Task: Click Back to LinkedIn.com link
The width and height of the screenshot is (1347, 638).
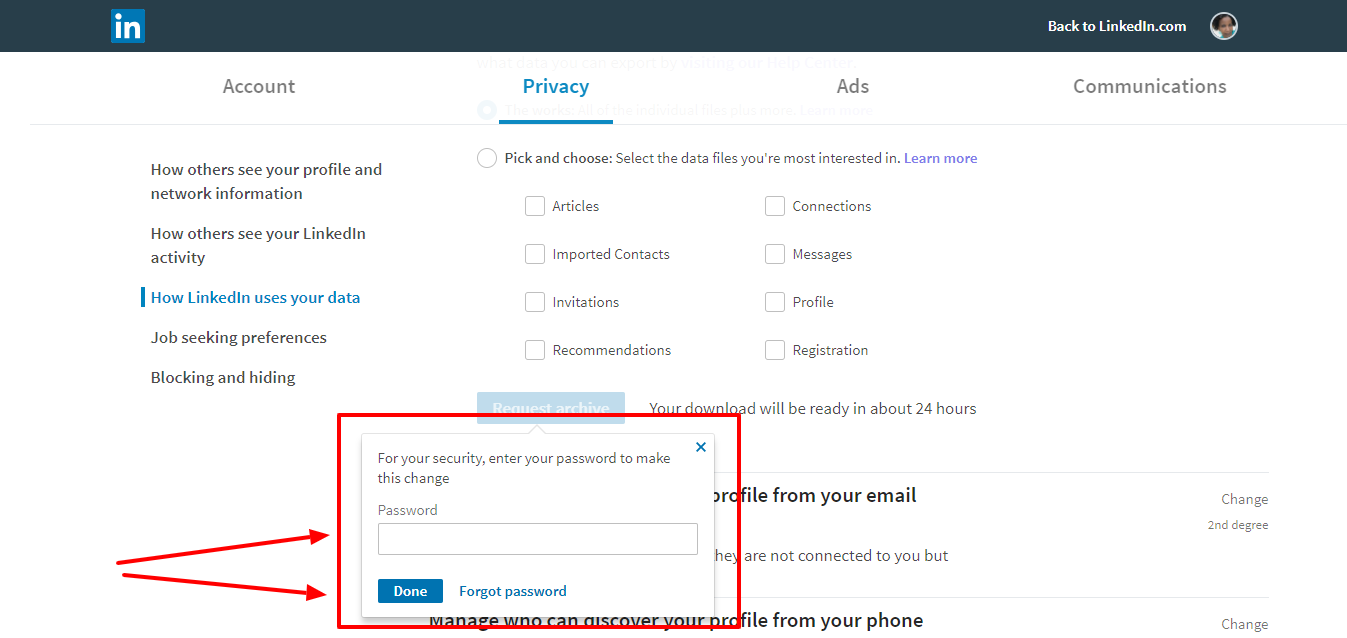Action: [1117, 26]
